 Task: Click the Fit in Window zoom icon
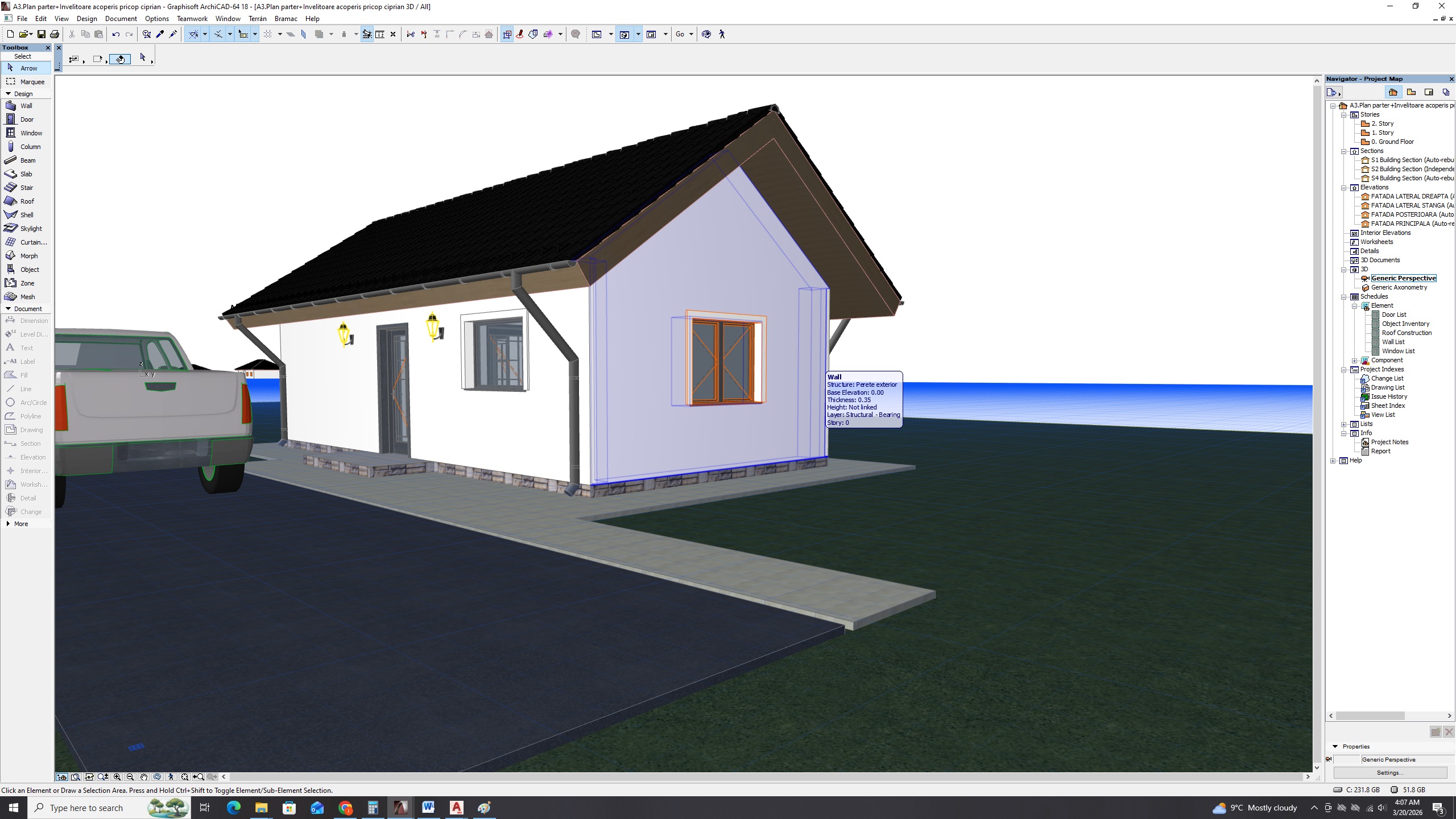pyautogui.click(x=184, y=777)
